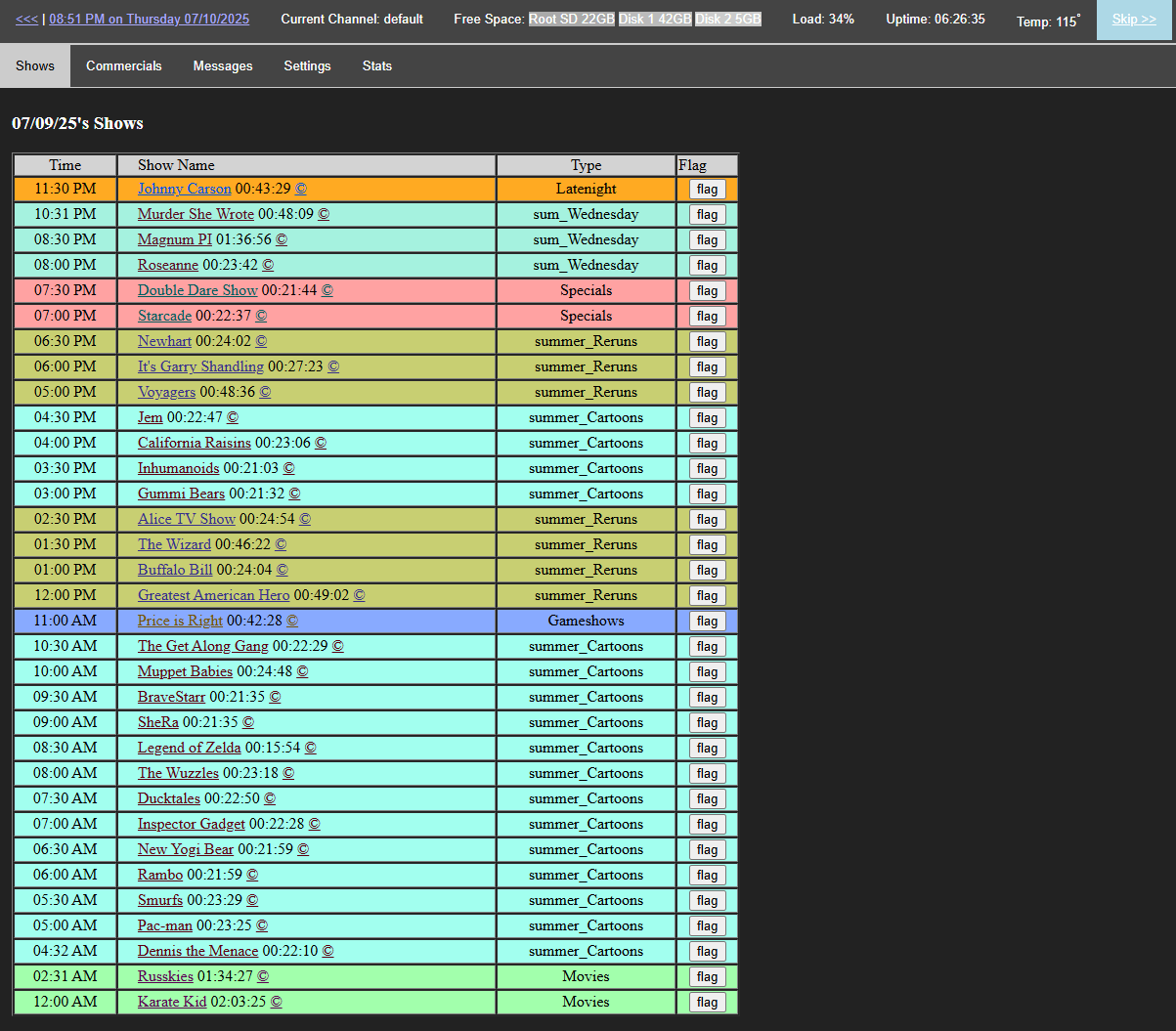The image size is (1176, 1031).
Task: Flag the Dennis the Menace cartoon
Action: pyautogui.click(x=708, y=952)
